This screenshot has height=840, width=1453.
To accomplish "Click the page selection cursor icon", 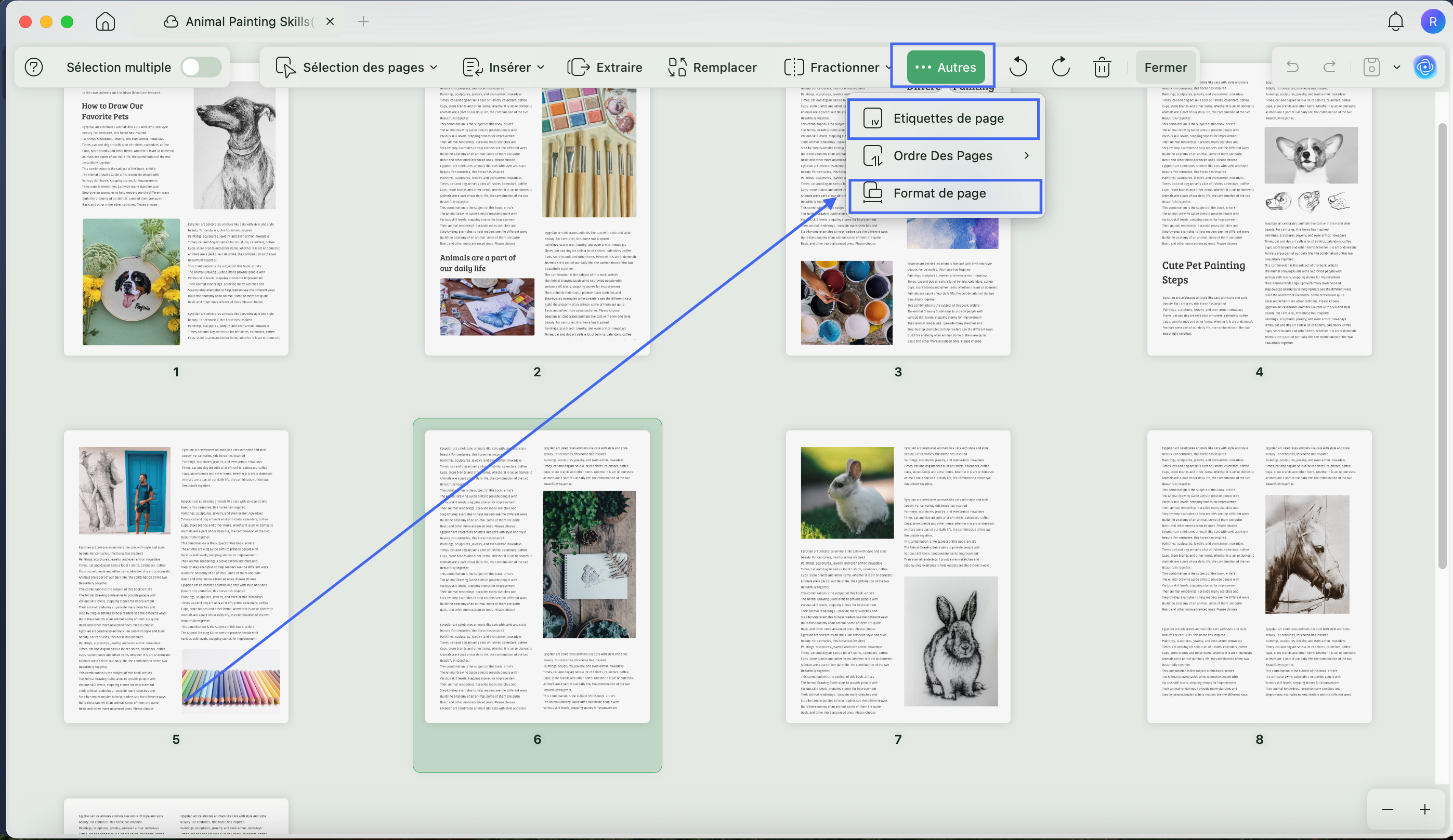I will click(285, 68).
